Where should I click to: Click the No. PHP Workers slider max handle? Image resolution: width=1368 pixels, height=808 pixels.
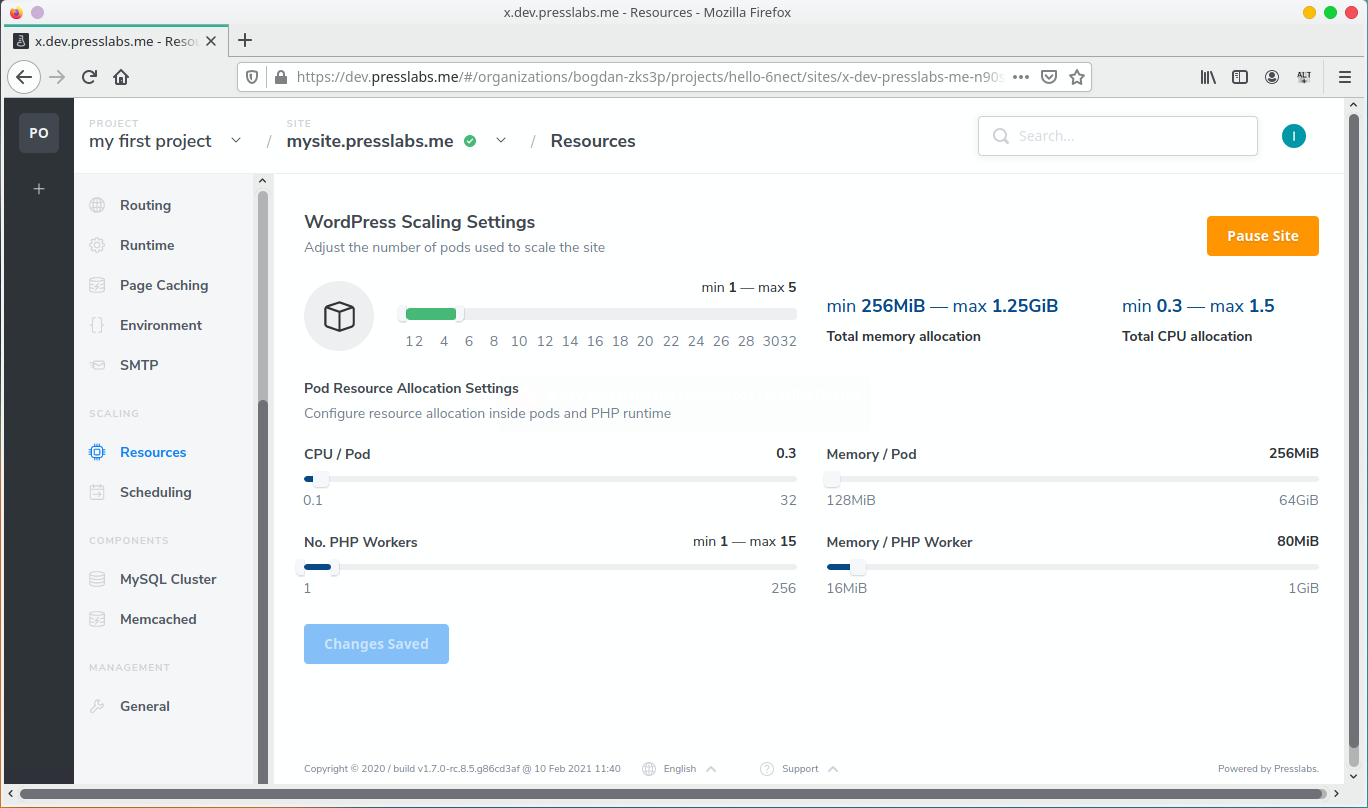point(333,567)
